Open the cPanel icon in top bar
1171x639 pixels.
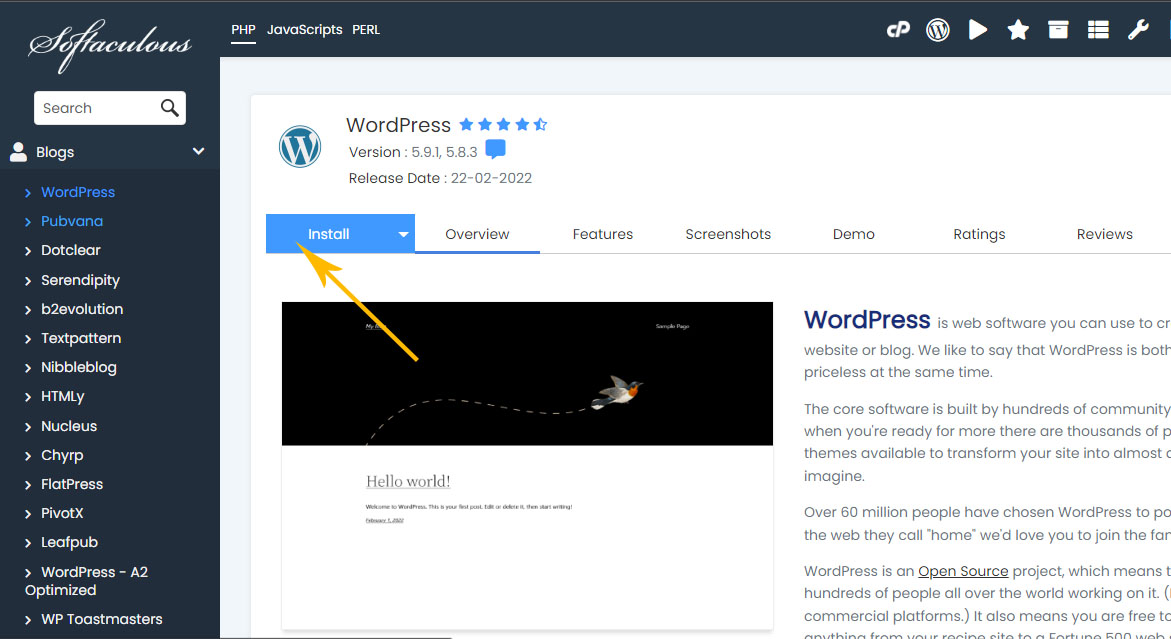[898, 30]
